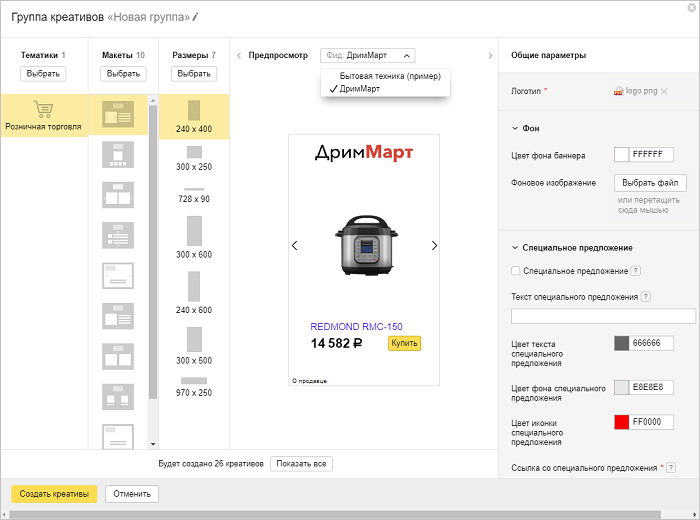This screenshot has width=700, height=520.
Task: Click the «Новая группа» group name
Action: [148, 17]
